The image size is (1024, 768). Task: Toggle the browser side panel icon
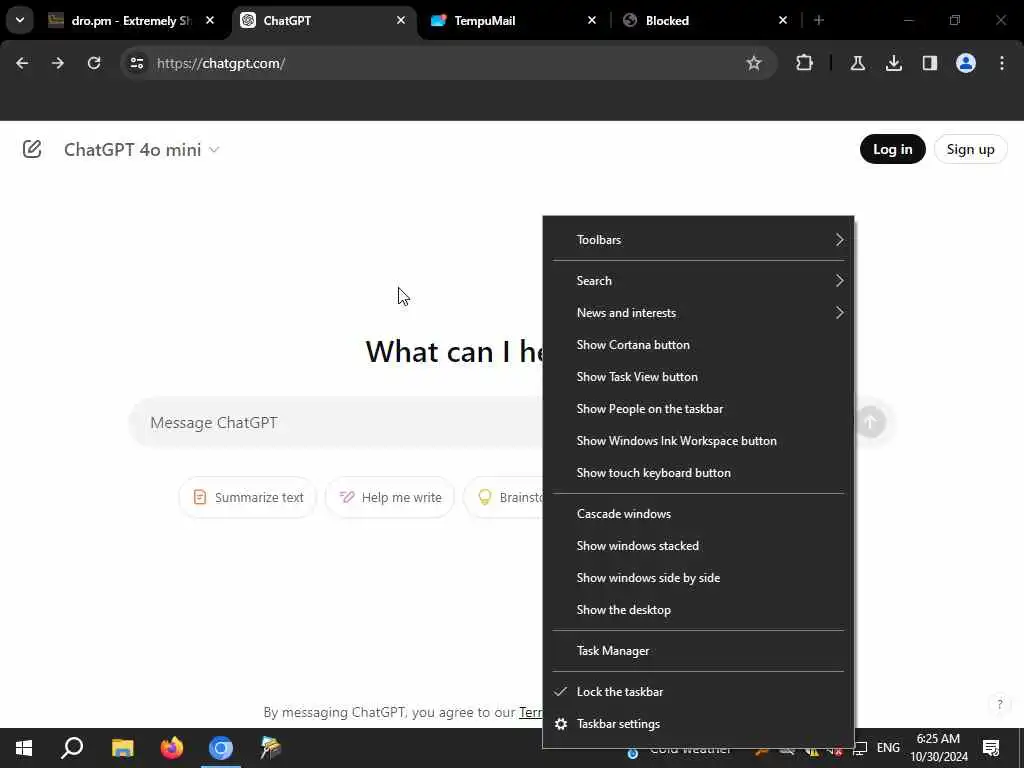tap(929, 63)
